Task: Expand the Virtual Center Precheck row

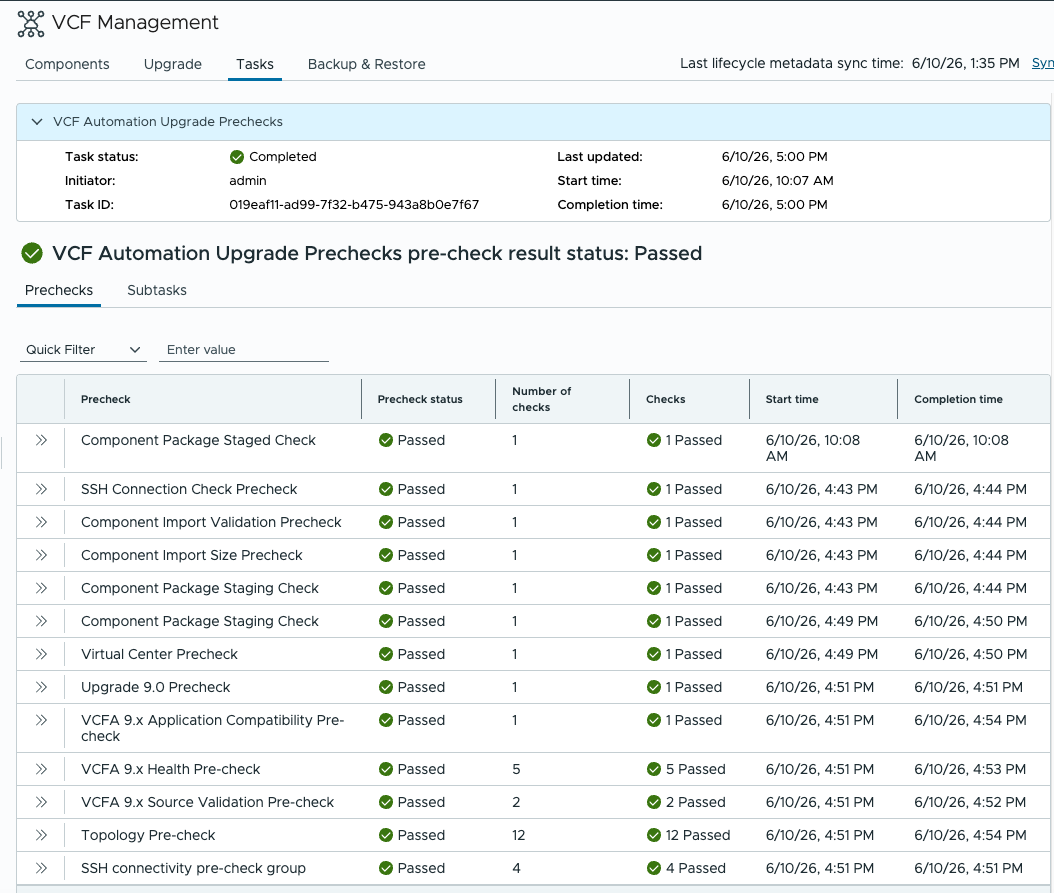Action: [41, 654]
